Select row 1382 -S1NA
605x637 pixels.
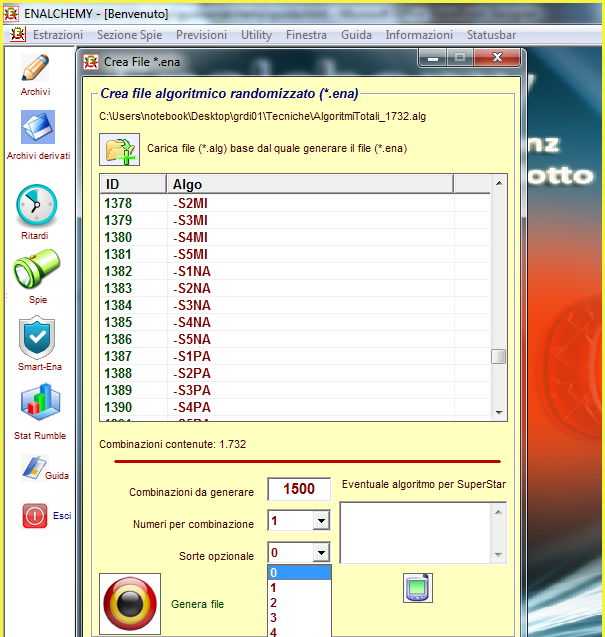click(x=295, y=271)
